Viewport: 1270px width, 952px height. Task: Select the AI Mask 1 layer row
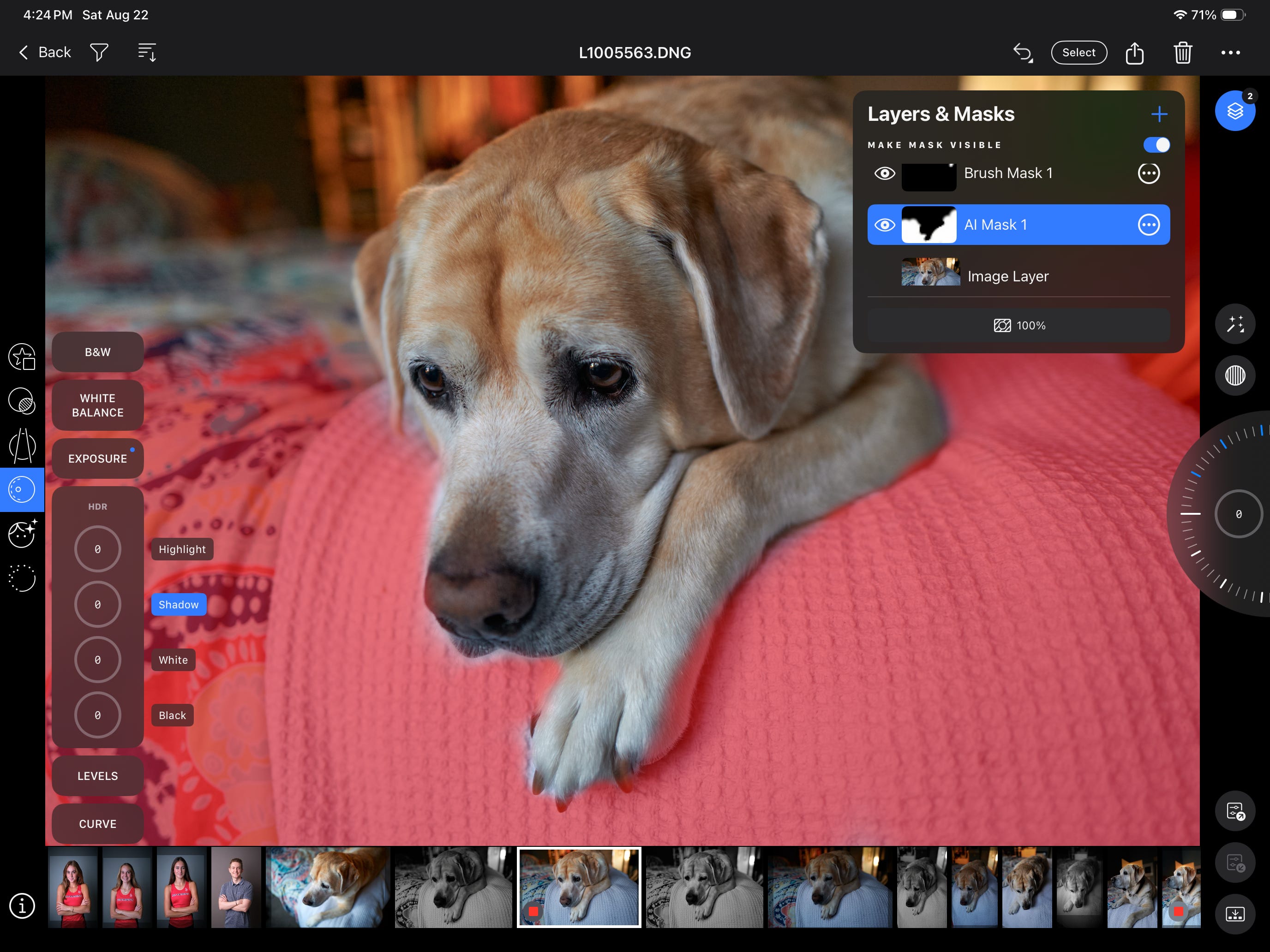(x=1018, y=225)
